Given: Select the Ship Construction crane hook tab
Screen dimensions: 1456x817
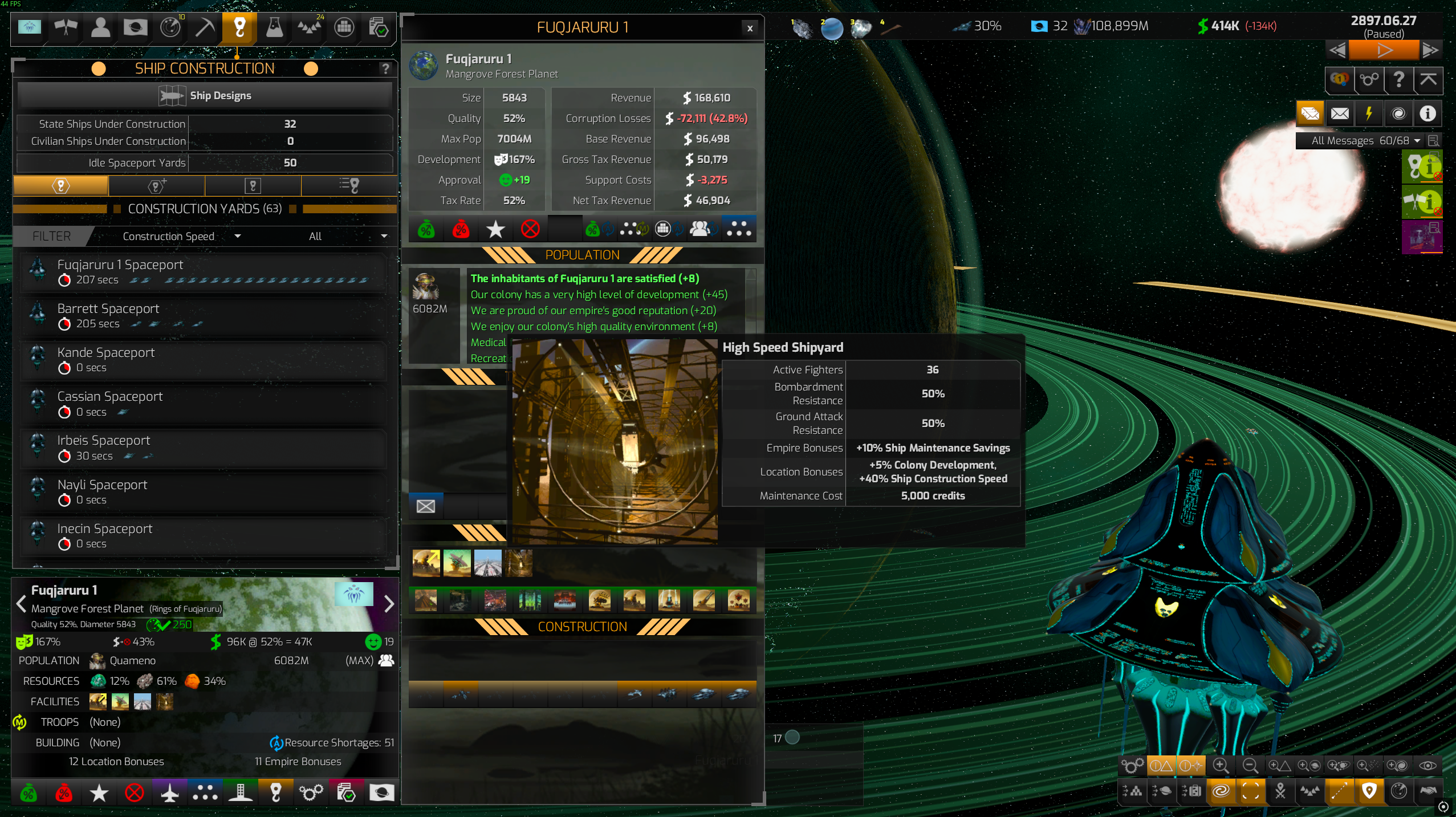Looking at the screenshot, I should pos(239,27).
